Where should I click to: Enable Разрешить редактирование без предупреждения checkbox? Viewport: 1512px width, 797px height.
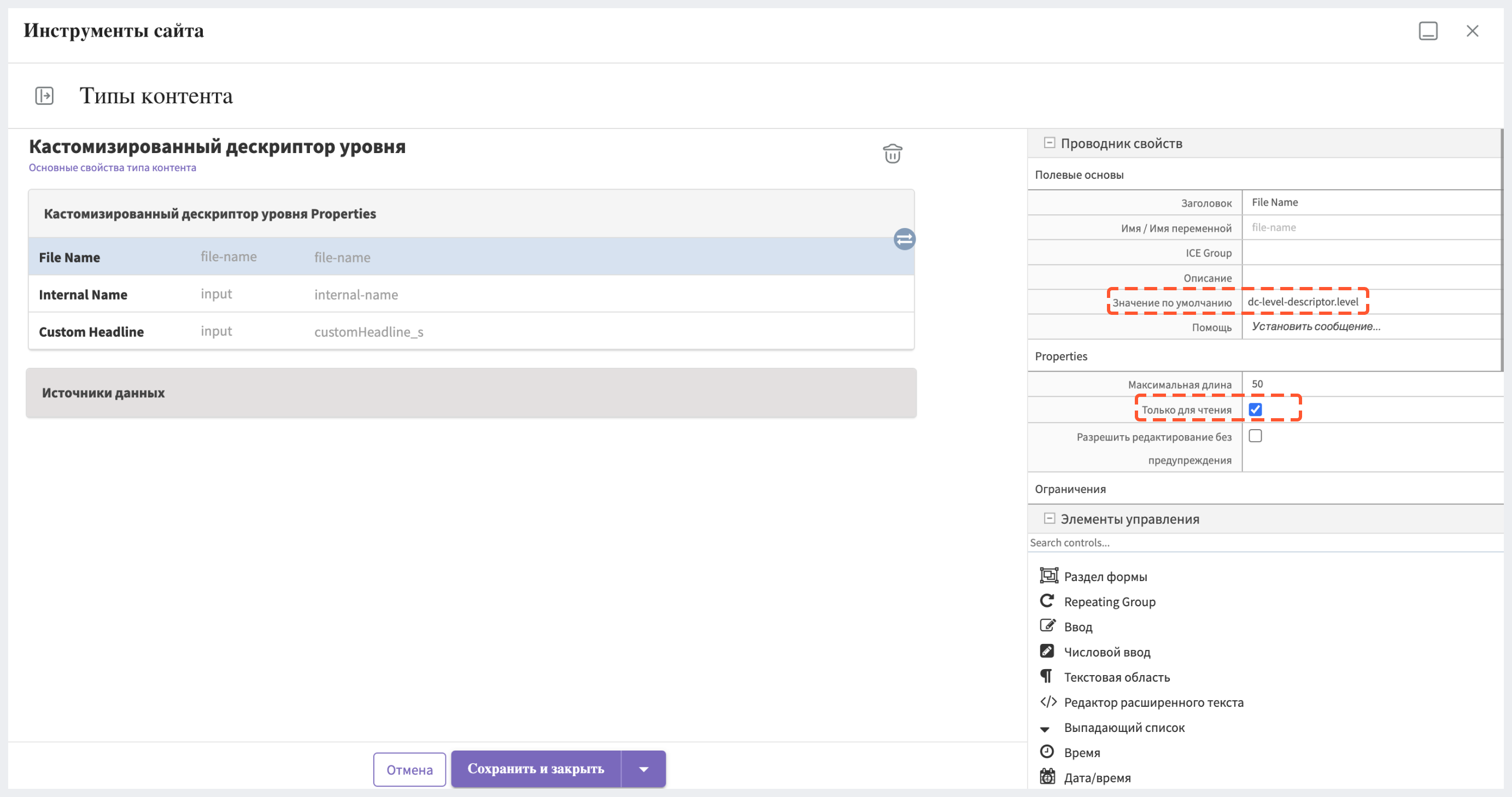click(x=1255, y=436)
